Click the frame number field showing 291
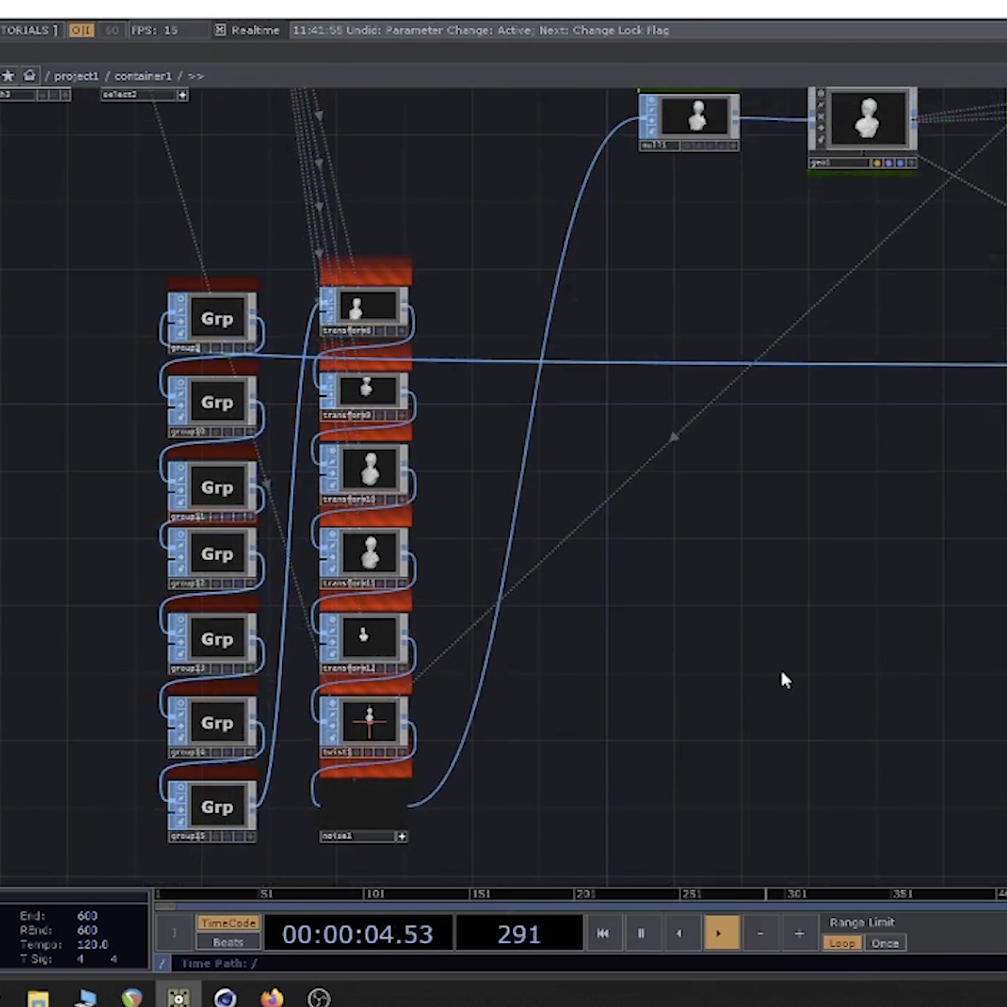The image size is (1007, 1007). 519,934
